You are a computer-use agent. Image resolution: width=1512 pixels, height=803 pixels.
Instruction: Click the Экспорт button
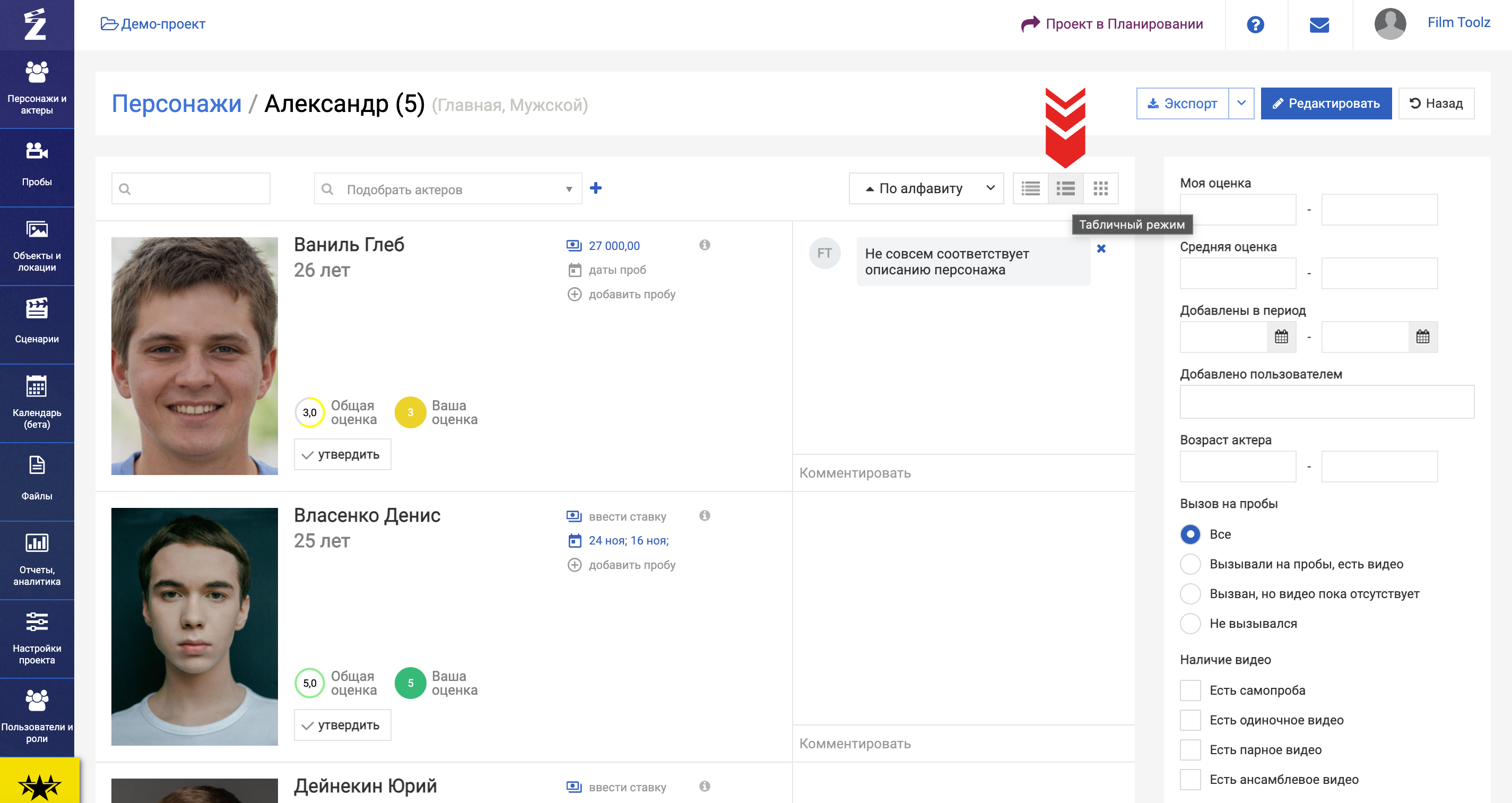tap(1182, 103)
